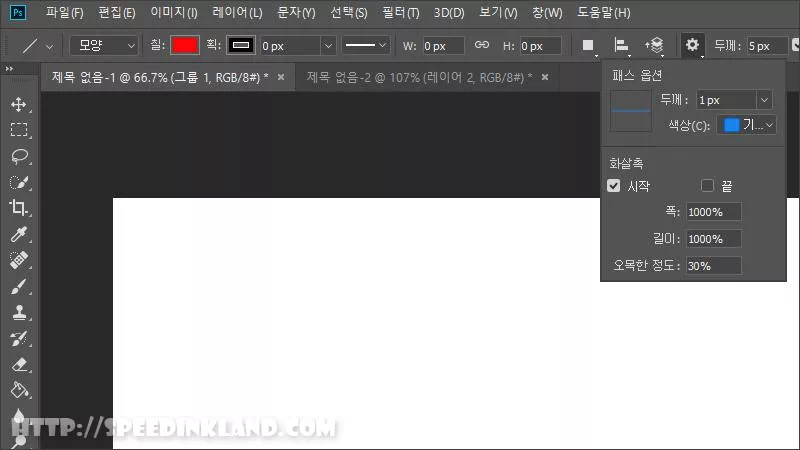
Task: Open the 이미지(I) menu
Action: click(174, 13)
